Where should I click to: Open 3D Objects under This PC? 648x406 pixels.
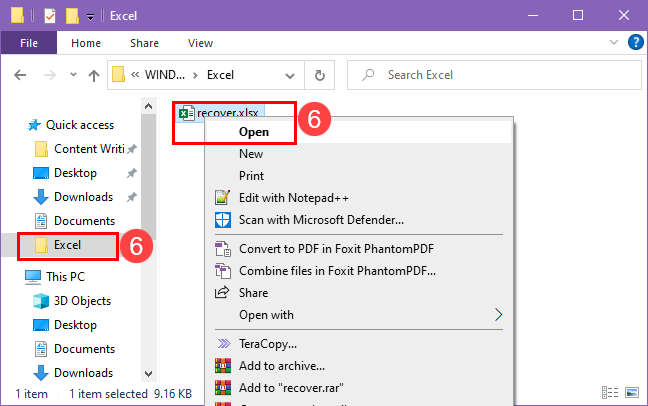pos(82,301)
